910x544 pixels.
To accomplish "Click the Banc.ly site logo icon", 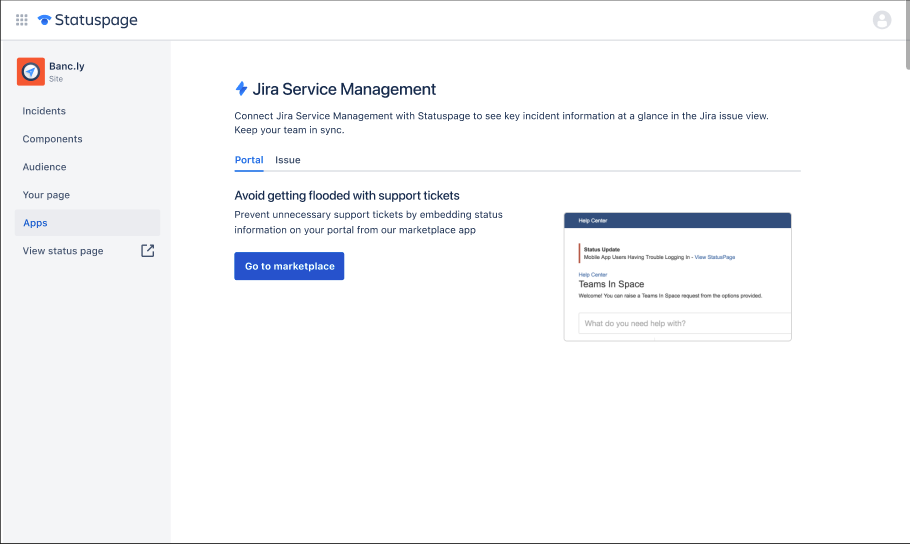I will pos(31,71).
